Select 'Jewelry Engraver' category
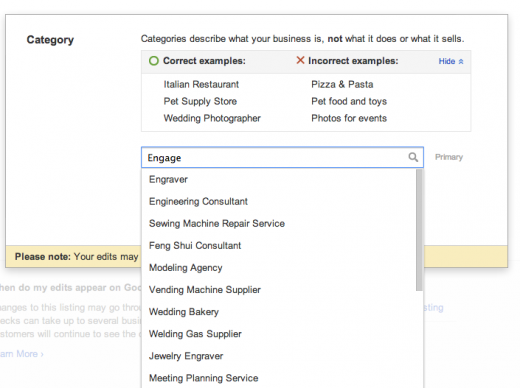This screenshot has height=388, width=520. pos(282,356)
